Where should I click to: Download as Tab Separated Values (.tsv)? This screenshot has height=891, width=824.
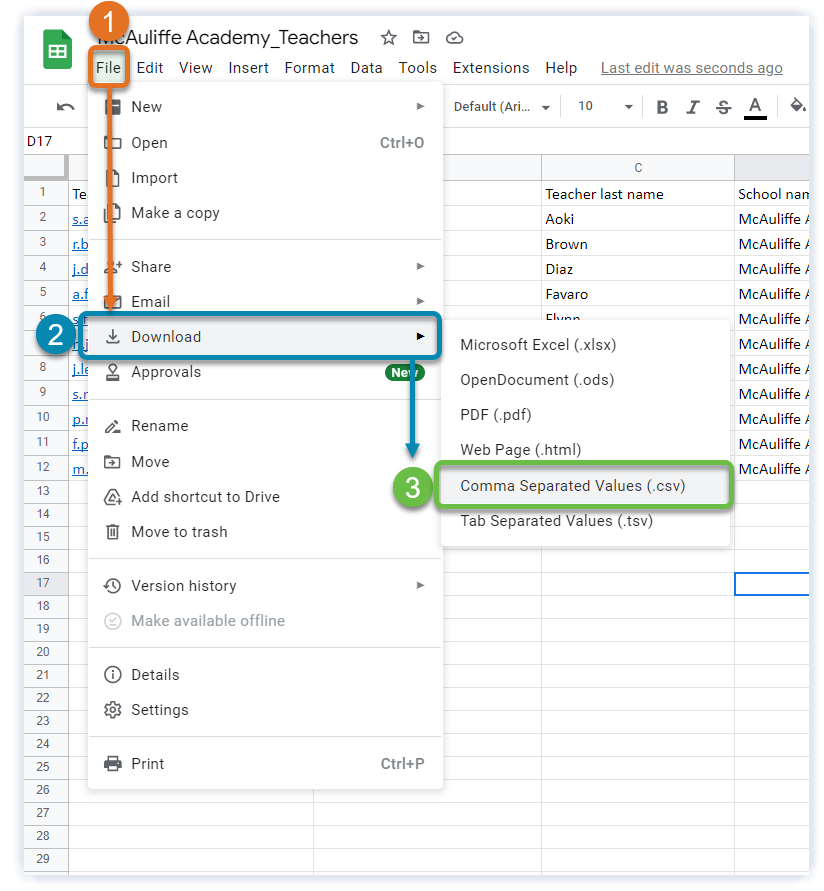pos(585,521)
